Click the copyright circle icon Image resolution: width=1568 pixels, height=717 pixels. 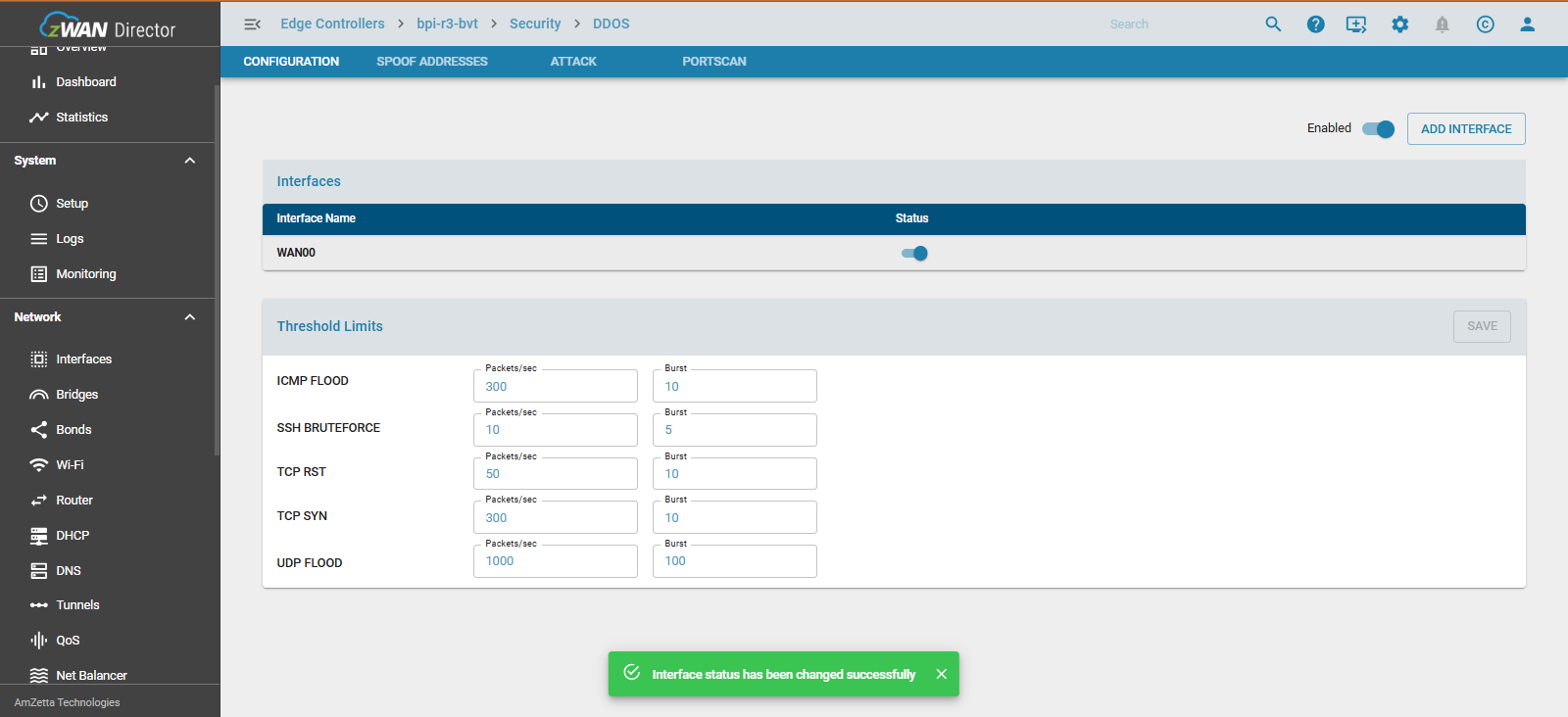(x=1485, y=24)
